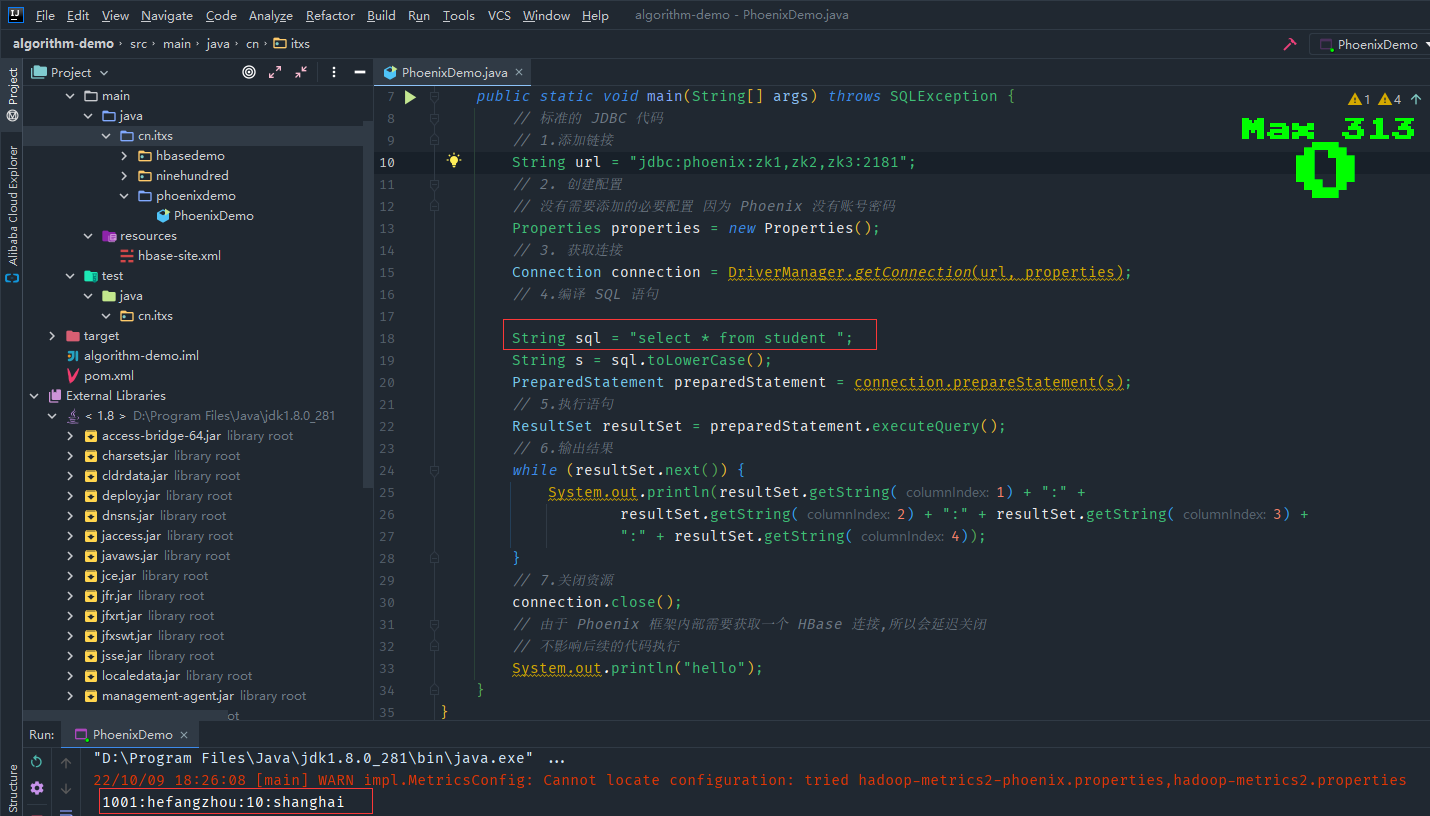The height and width of the screenshot is (816, 1430).
Task: Open Alibaba Cloud Explorer side panel
Action: (x=12, y=214)
